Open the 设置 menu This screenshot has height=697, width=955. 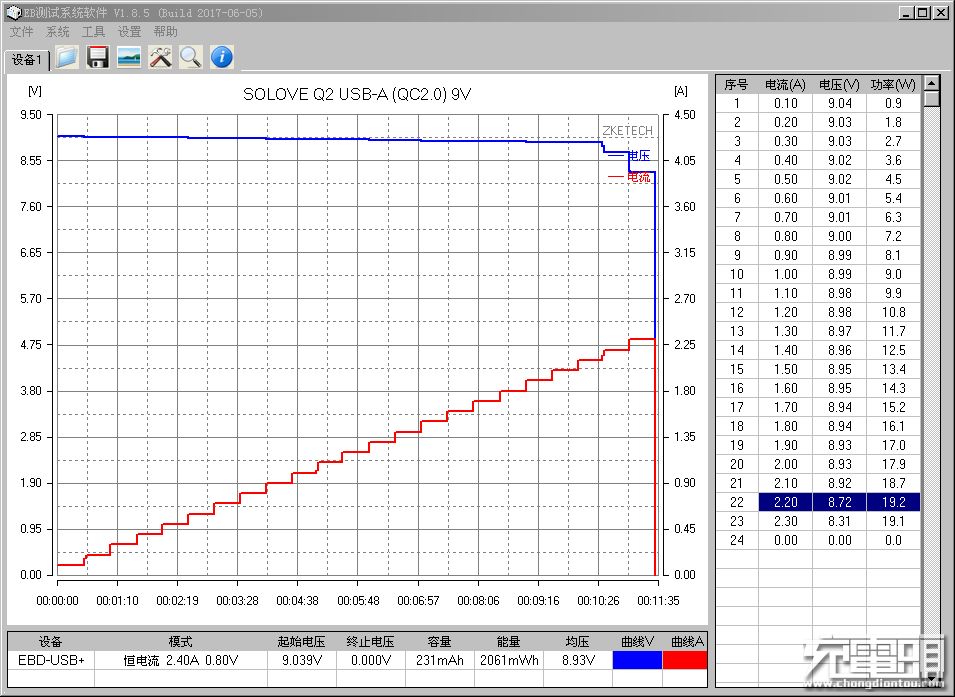pos(129,32)
